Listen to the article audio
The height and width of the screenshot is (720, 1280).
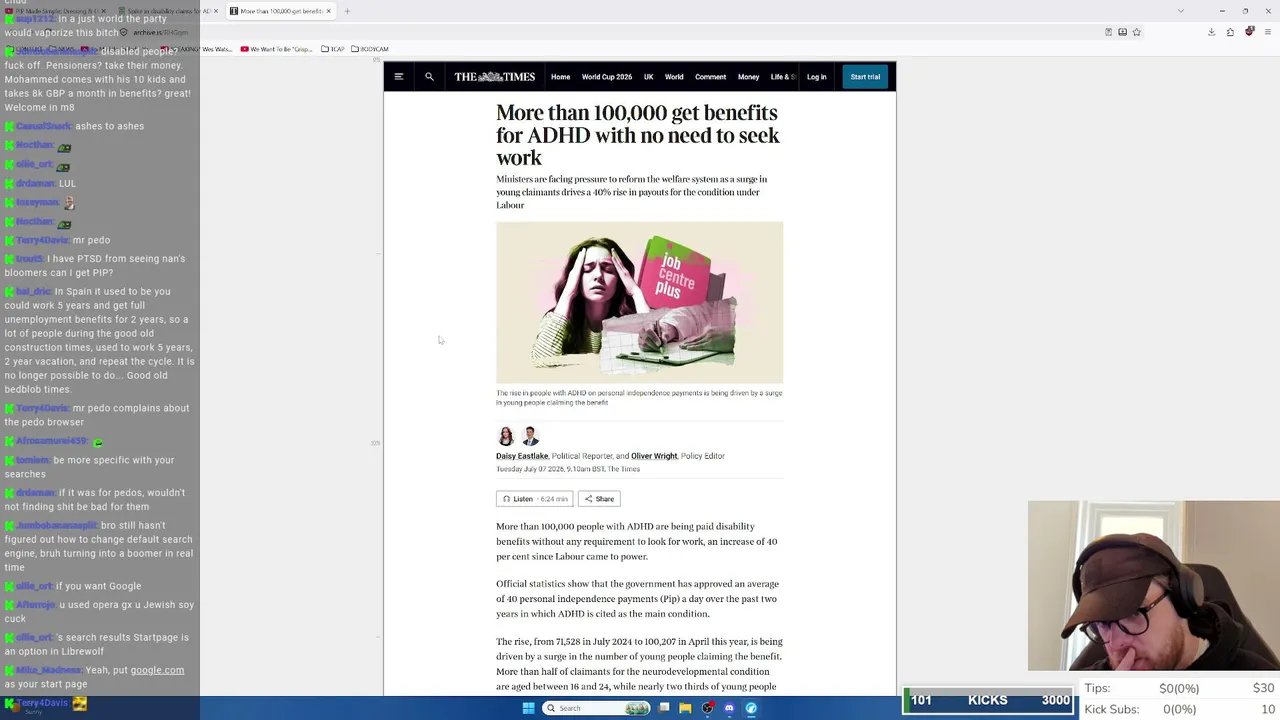[535, 499]
